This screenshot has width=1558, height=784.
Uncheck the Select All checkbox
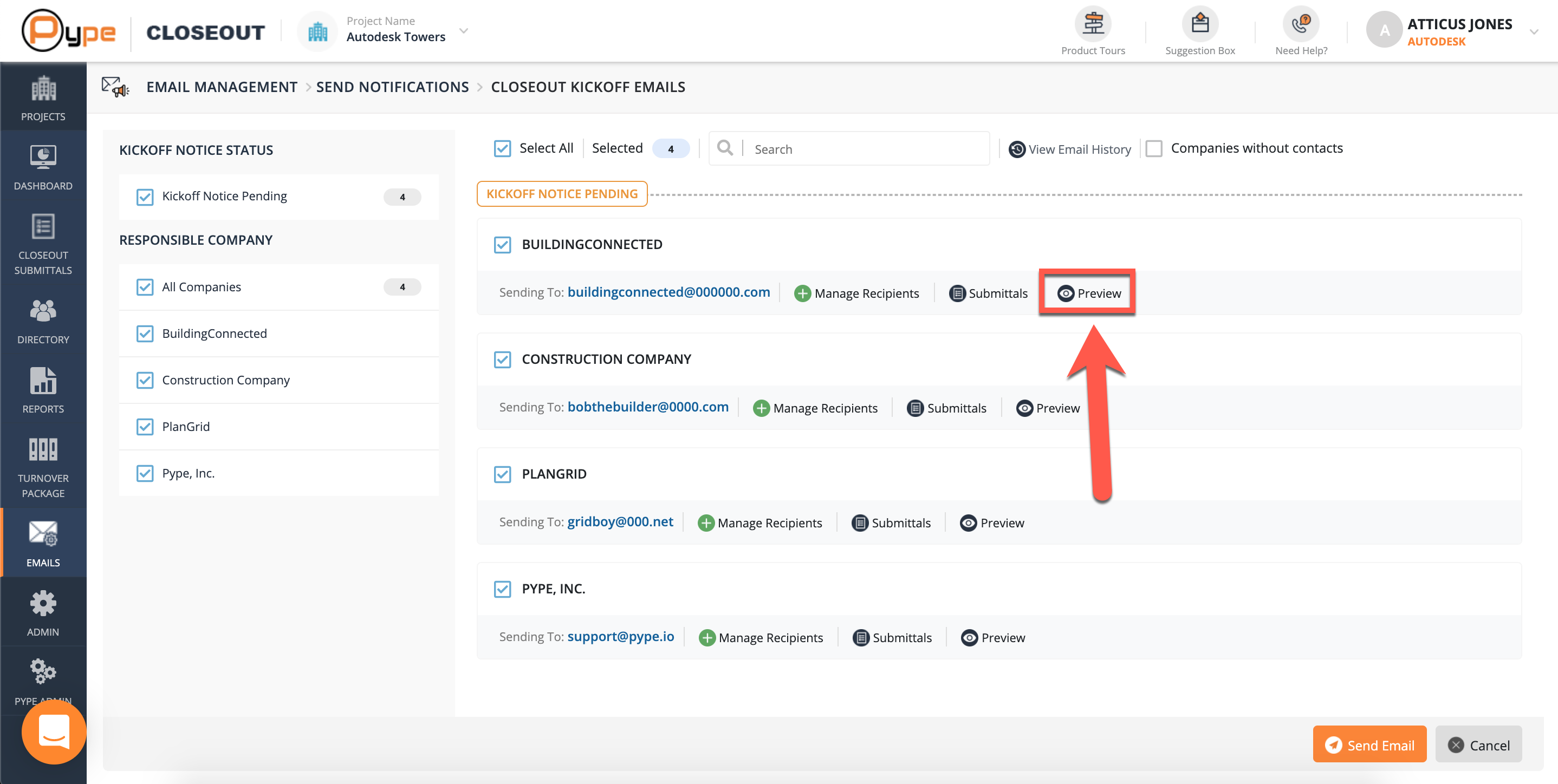(x=502, y=149)
